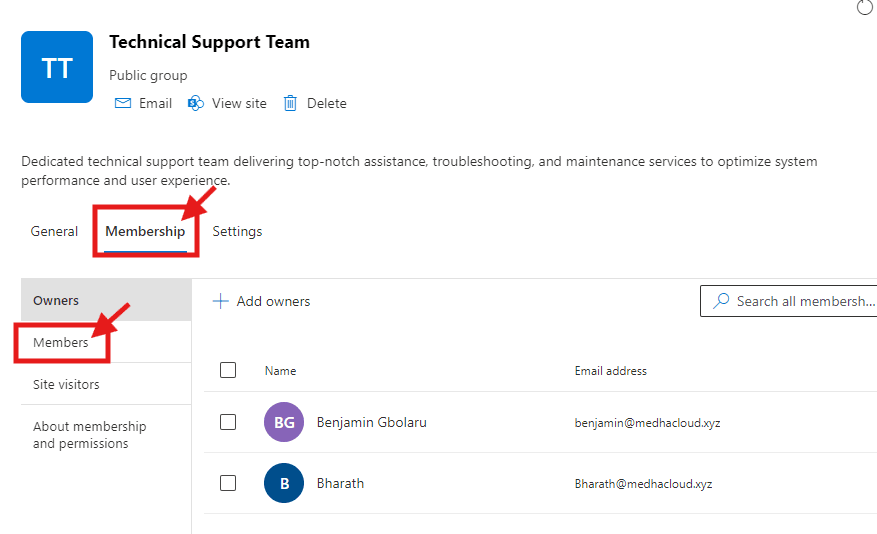Toggle the select-all checkbox in header
The width and height of the screenshot is (877, 534).
pyautogui.click(x=228, y=370)
